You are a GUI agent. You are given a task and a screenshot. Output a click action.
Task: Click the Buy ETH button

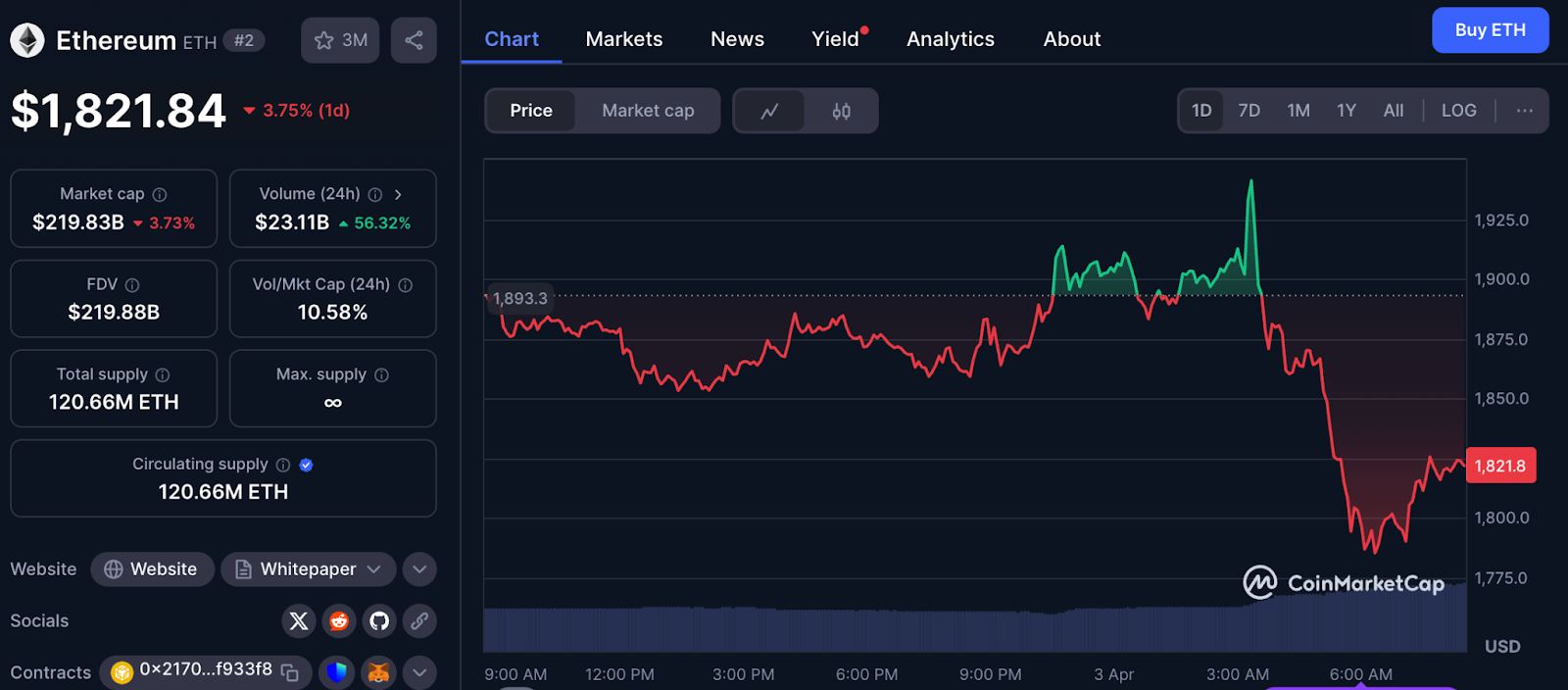click(x=1490, y=30)
